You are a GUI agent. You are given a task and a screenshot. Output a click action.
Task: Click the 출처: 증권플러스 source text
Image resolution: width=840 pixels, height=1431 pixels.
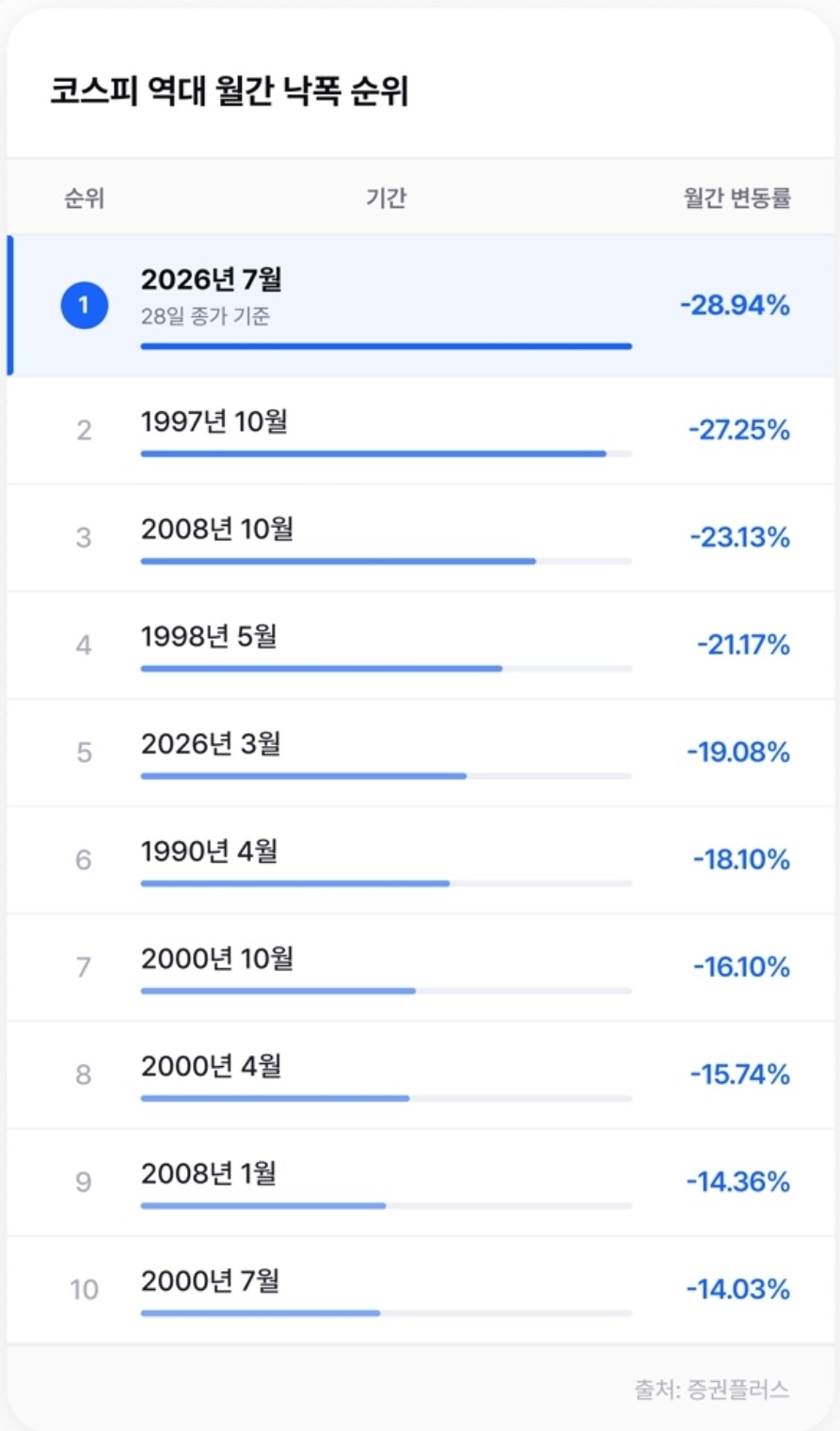pyautogui.click(x=712, y=1389)
